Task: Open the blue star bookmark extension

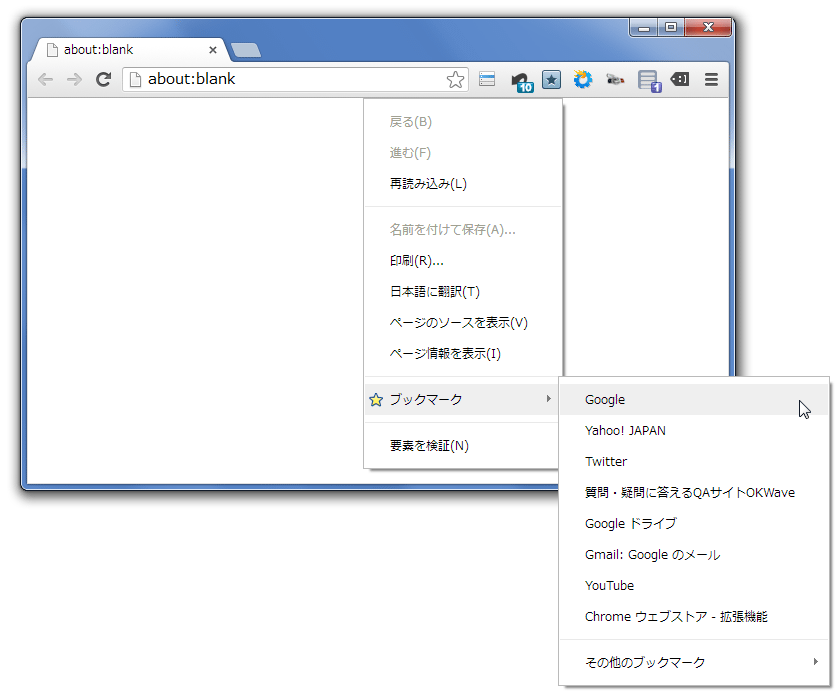Action: [x=552, y=80]
